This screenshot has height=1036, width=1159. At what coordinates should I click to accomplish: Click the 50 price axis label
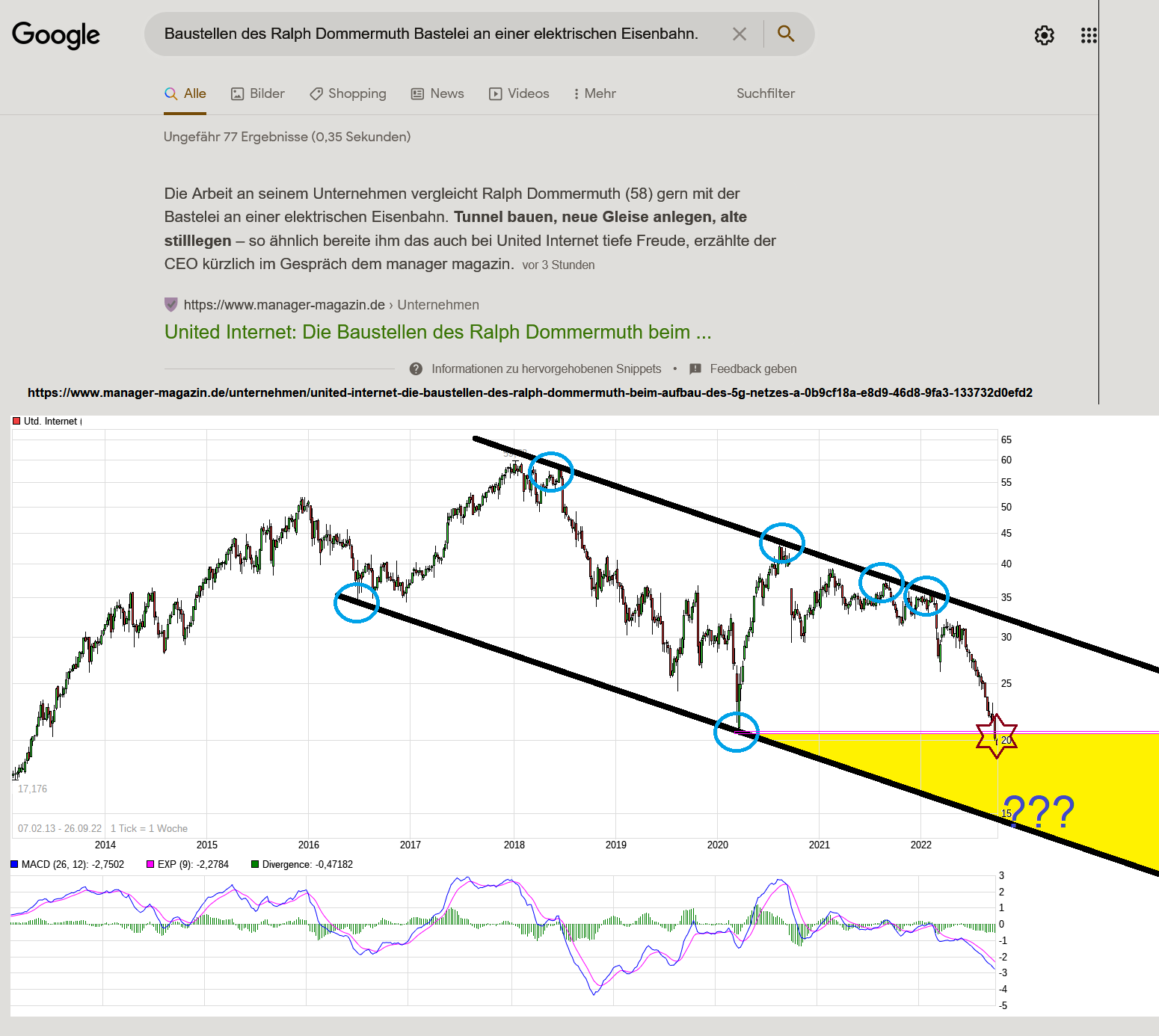1006,507
